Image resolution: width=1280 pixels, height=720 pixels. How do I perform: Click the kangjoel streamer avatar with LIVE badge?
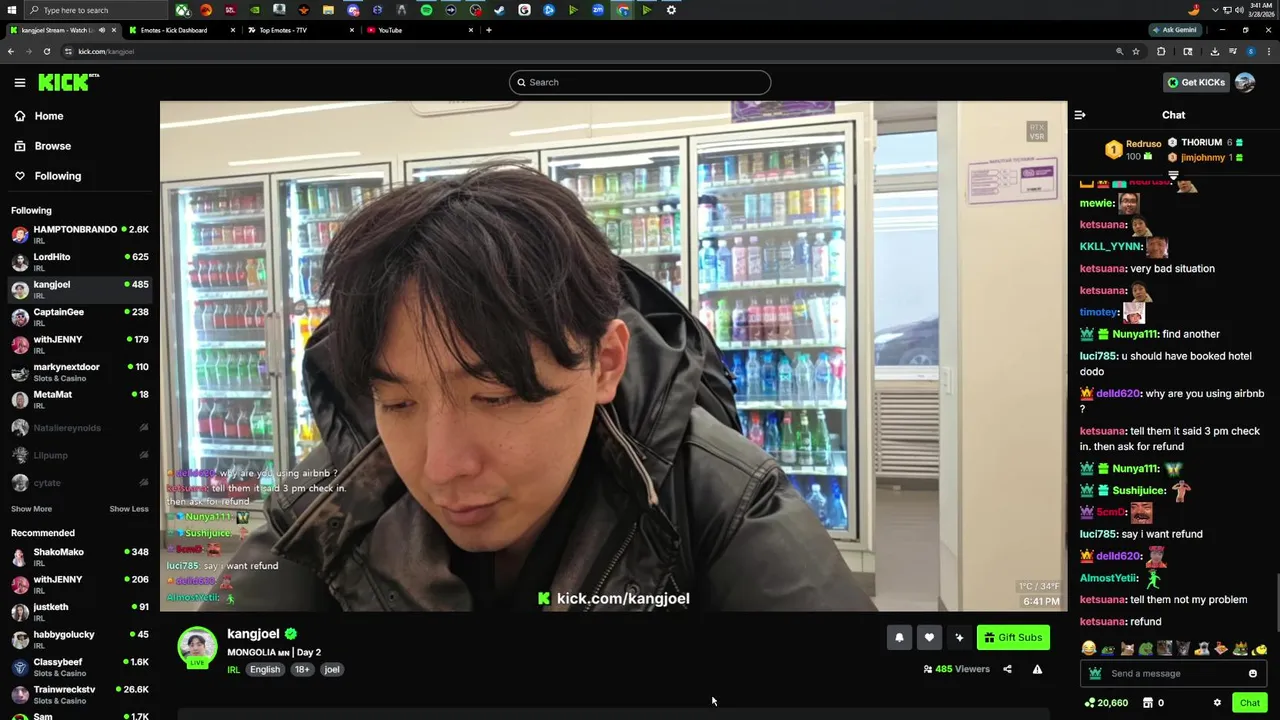pos(197,647)
